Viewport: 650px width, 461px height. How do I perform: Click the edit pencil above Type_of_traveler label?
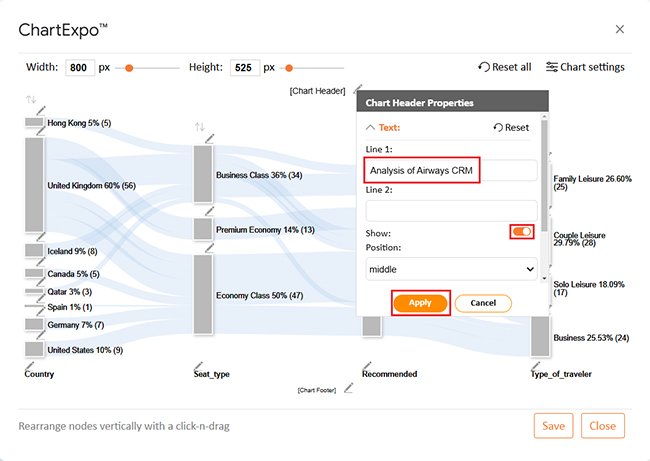pos(535,363)
